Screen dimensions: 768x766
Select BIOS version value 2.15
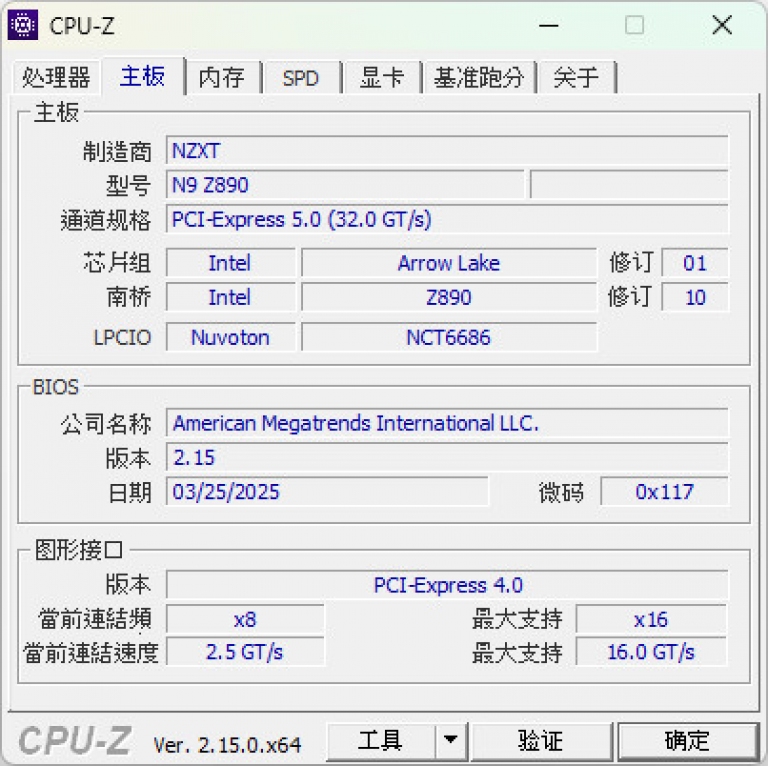point(447,457)
